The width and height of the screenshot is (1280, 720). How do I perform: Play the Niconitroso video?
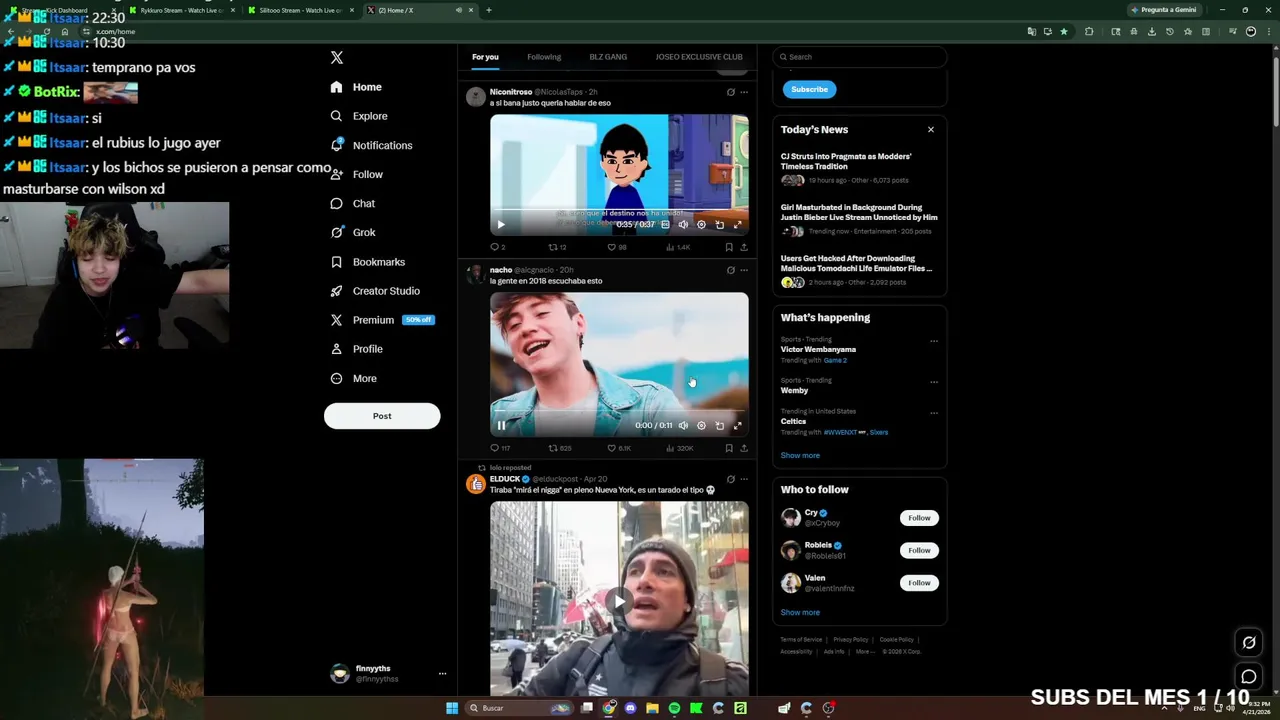click(x=501, y=224)
